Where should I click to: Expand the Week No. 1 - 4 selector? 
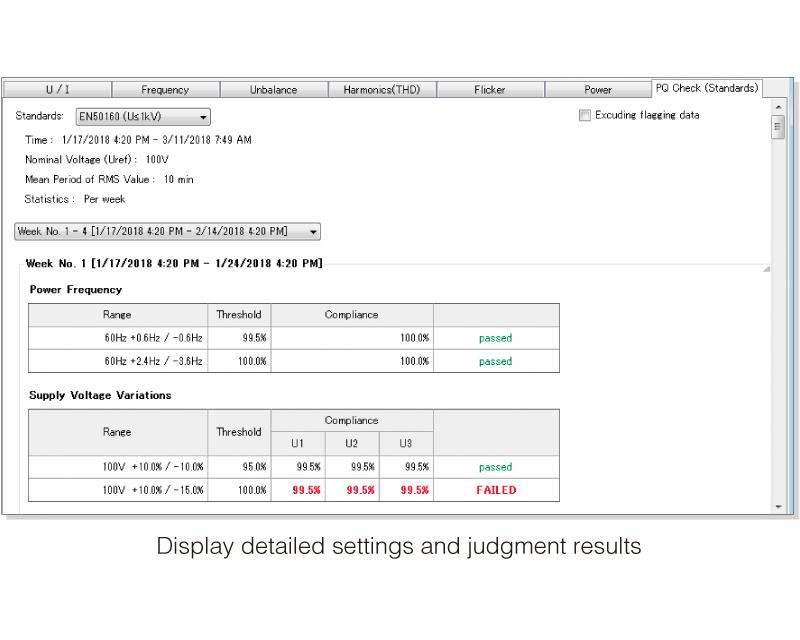(167, 231)
